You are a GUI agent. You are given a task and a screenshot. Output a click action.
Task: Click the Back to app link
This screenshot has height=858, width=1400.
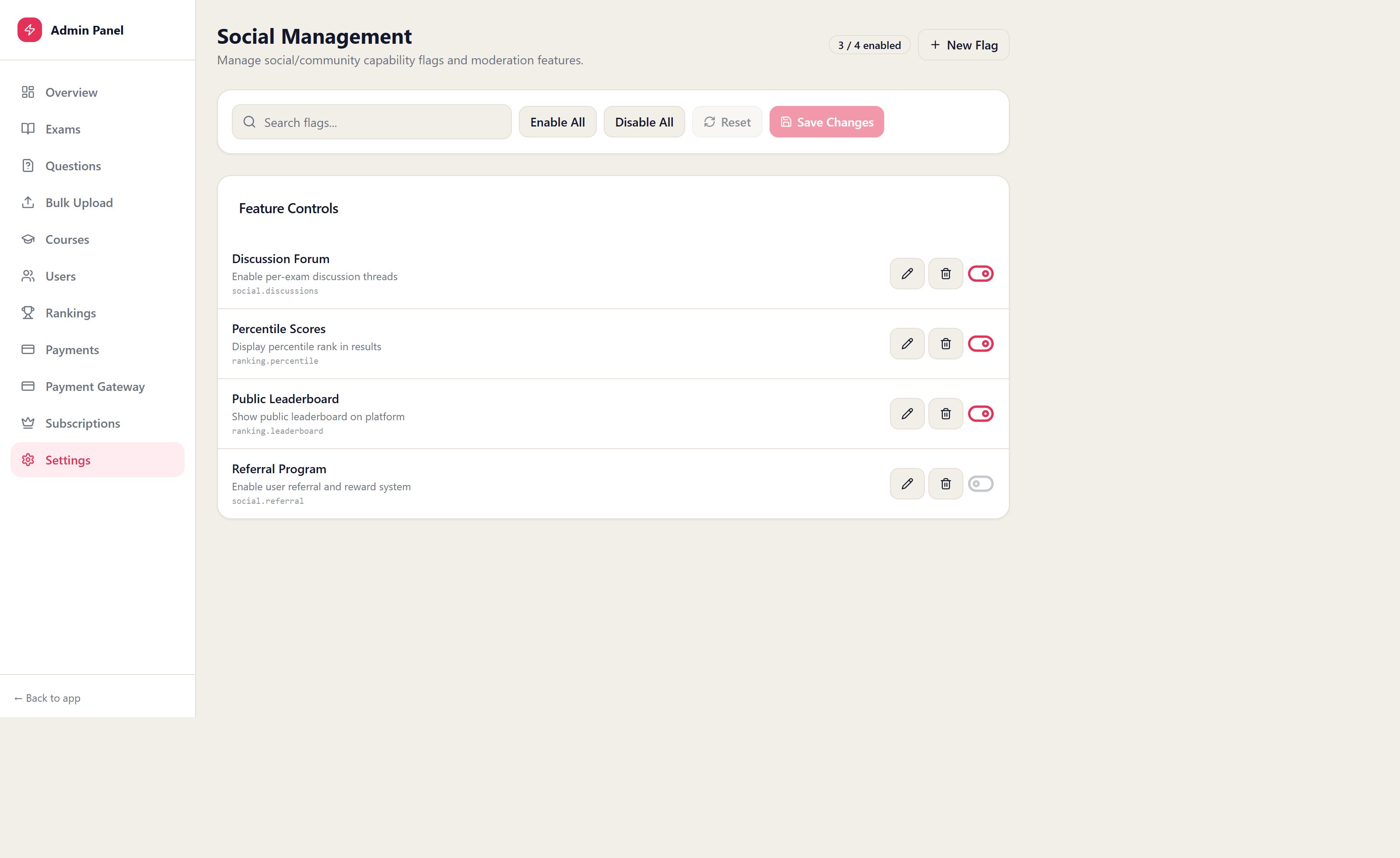pos(47,698)
